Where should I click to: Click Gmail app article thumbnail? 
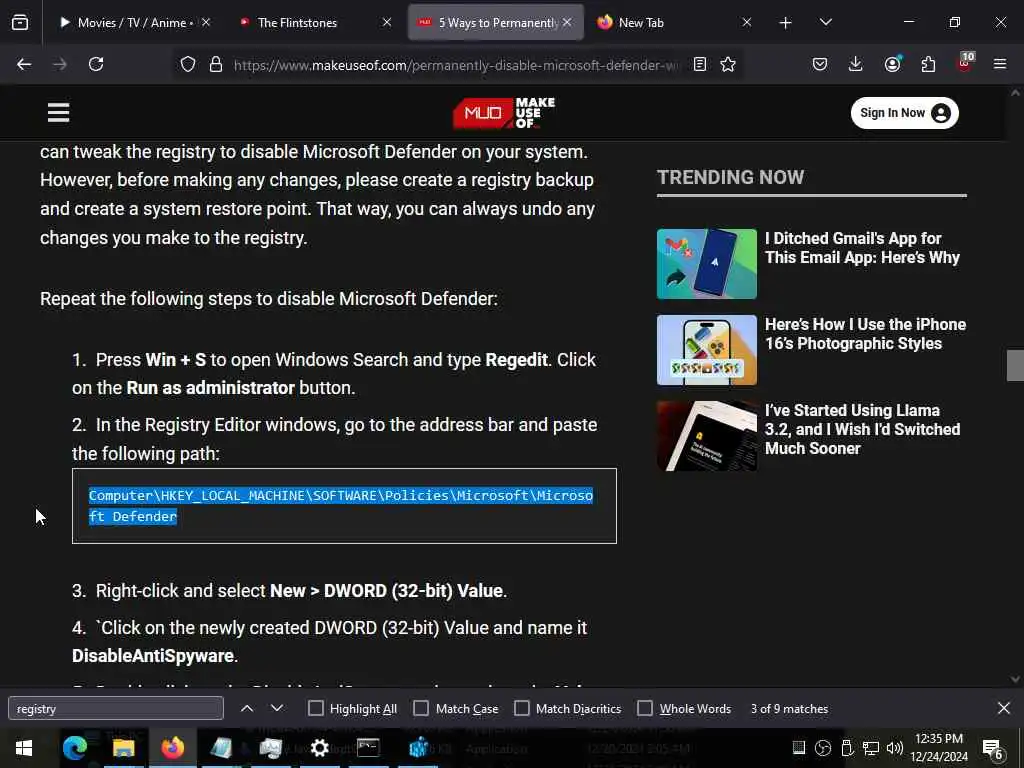pos(707,264)
